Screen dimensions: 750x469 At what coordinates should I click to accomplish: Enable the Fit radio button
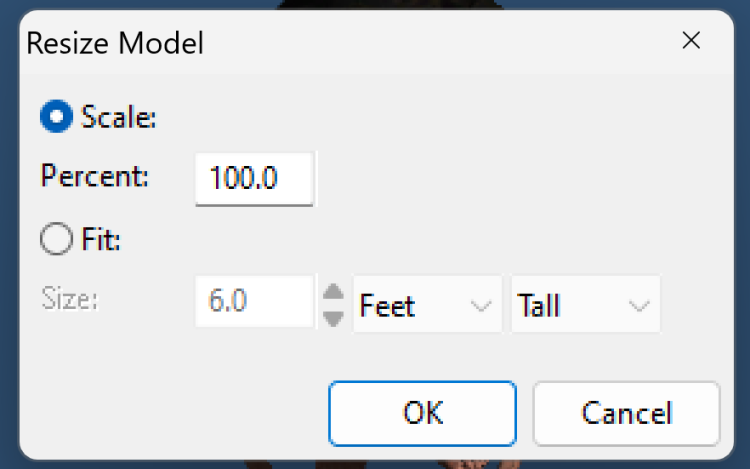tap(56, 240)
